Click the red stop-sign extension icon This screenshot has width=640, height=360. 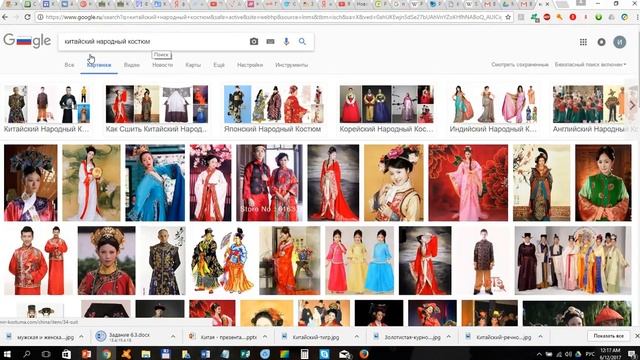pos(547,17)
